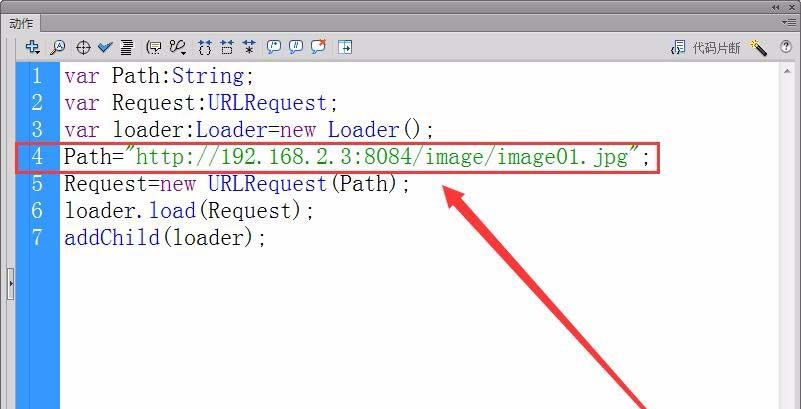Image resolution: width=801 pixels, height=409 pixels.
Task: Open the add new script item menu
Action: click(x=32, y=47)
